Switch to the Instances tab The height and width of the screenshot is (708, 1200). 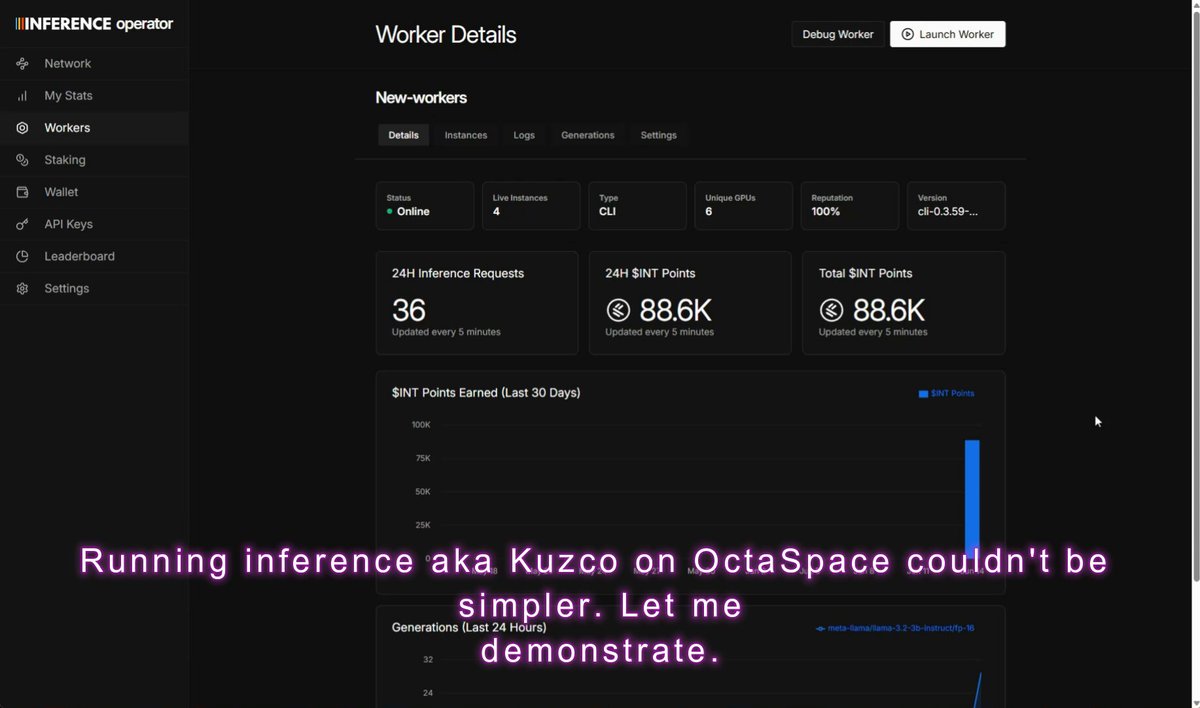tap(466, 135)
